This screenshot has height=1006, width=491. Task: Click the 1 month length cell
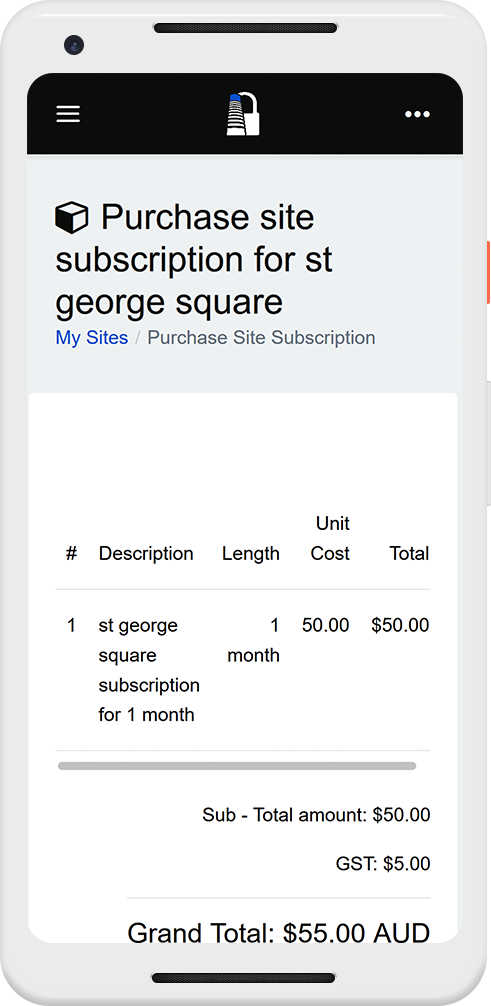click(254, 640)
